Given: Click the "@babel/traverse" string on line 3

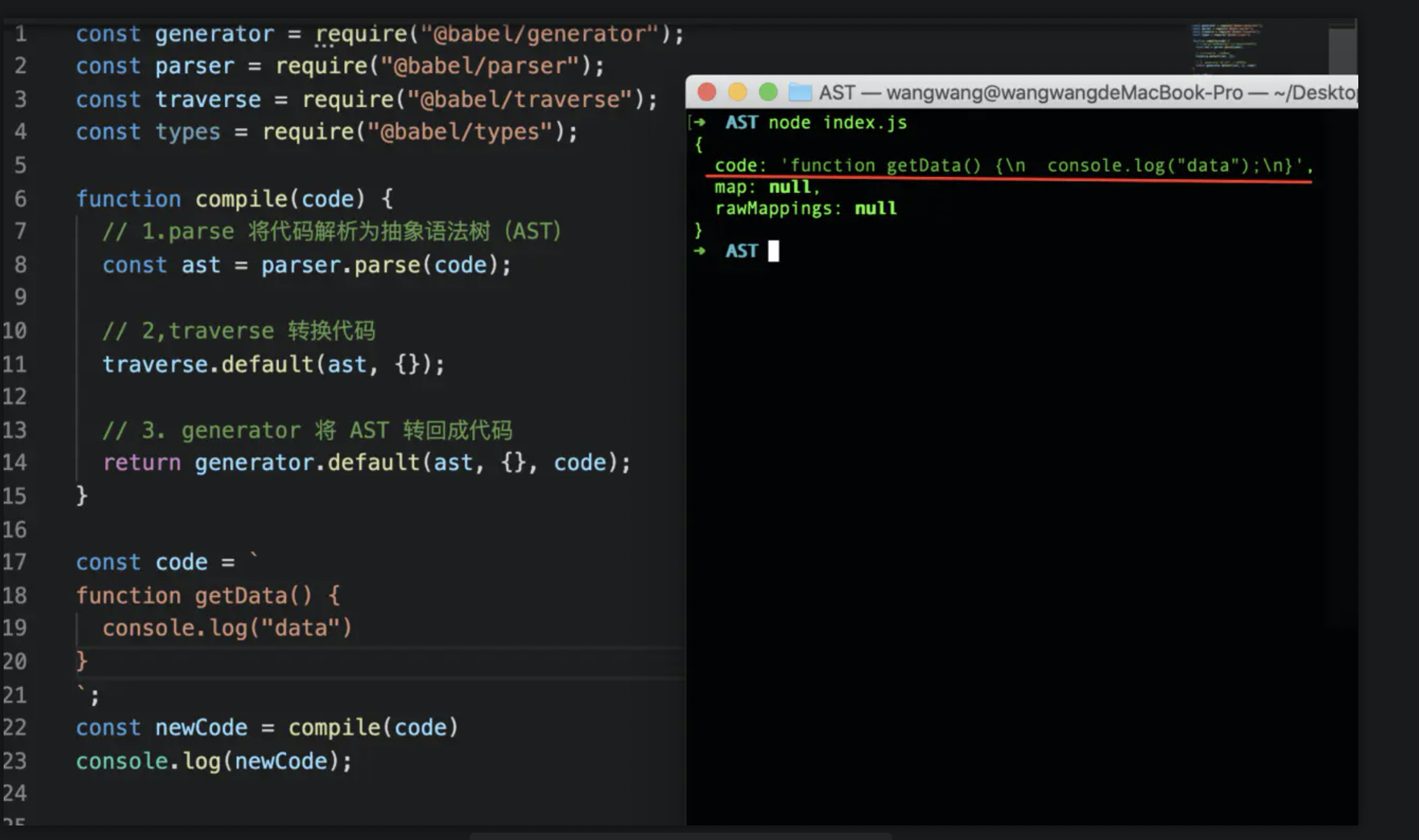Looking at the screenshot, I should (520, 100).
